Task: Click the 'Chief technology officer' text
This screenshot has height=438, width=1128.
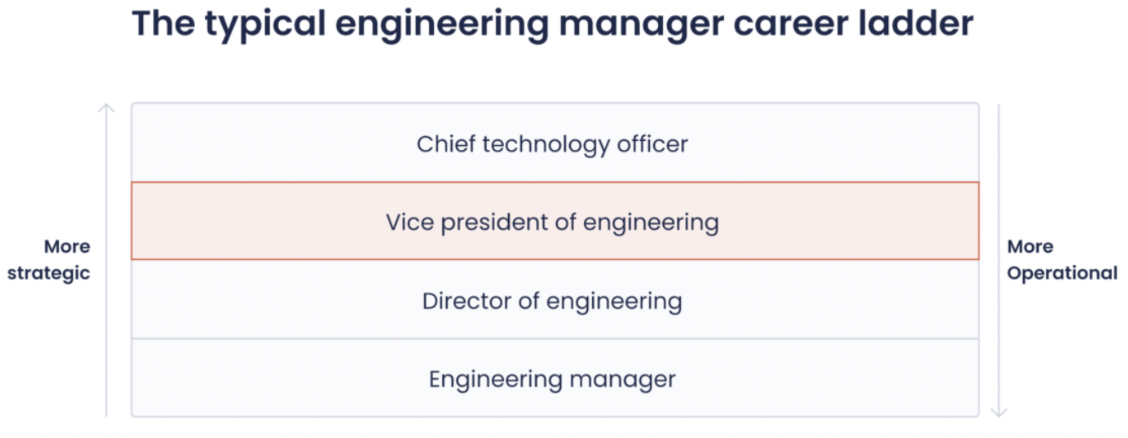Action: (x=552, y=143)
